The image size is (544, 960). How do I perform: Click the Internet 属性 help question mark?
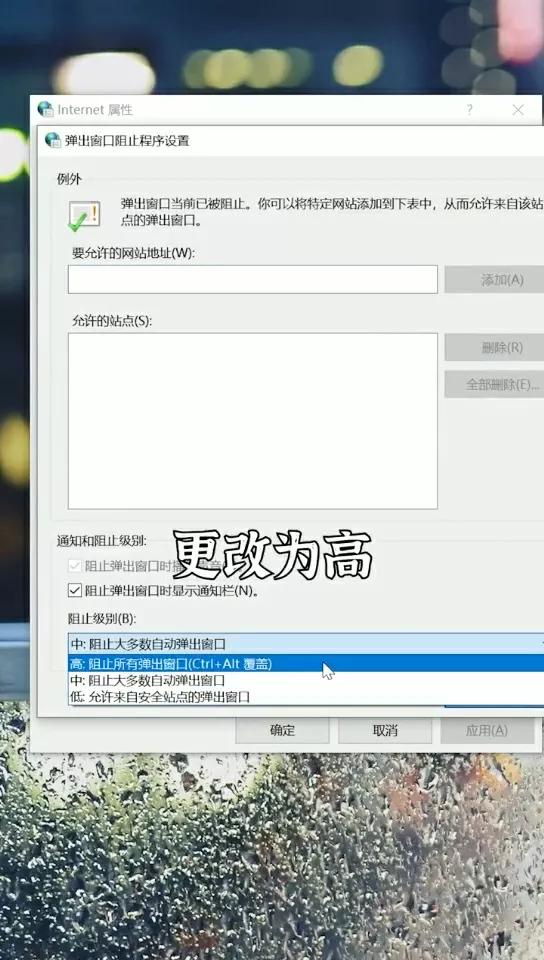(469, 110)
